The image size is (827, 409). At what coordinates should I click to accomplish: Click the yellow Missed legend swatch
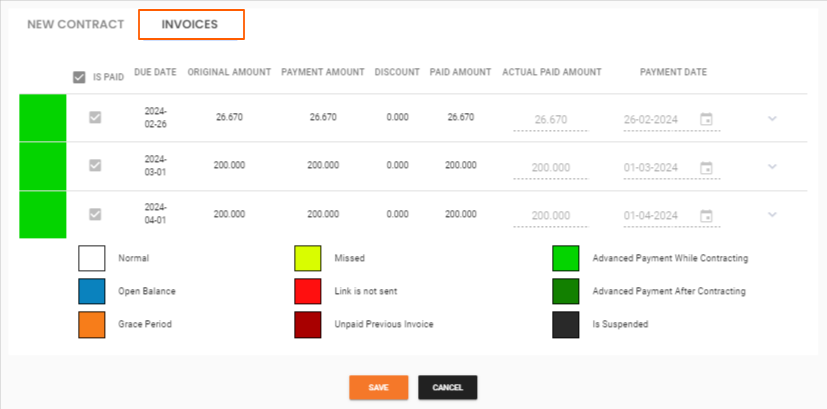pyautogui.click(x=307, y=258)
